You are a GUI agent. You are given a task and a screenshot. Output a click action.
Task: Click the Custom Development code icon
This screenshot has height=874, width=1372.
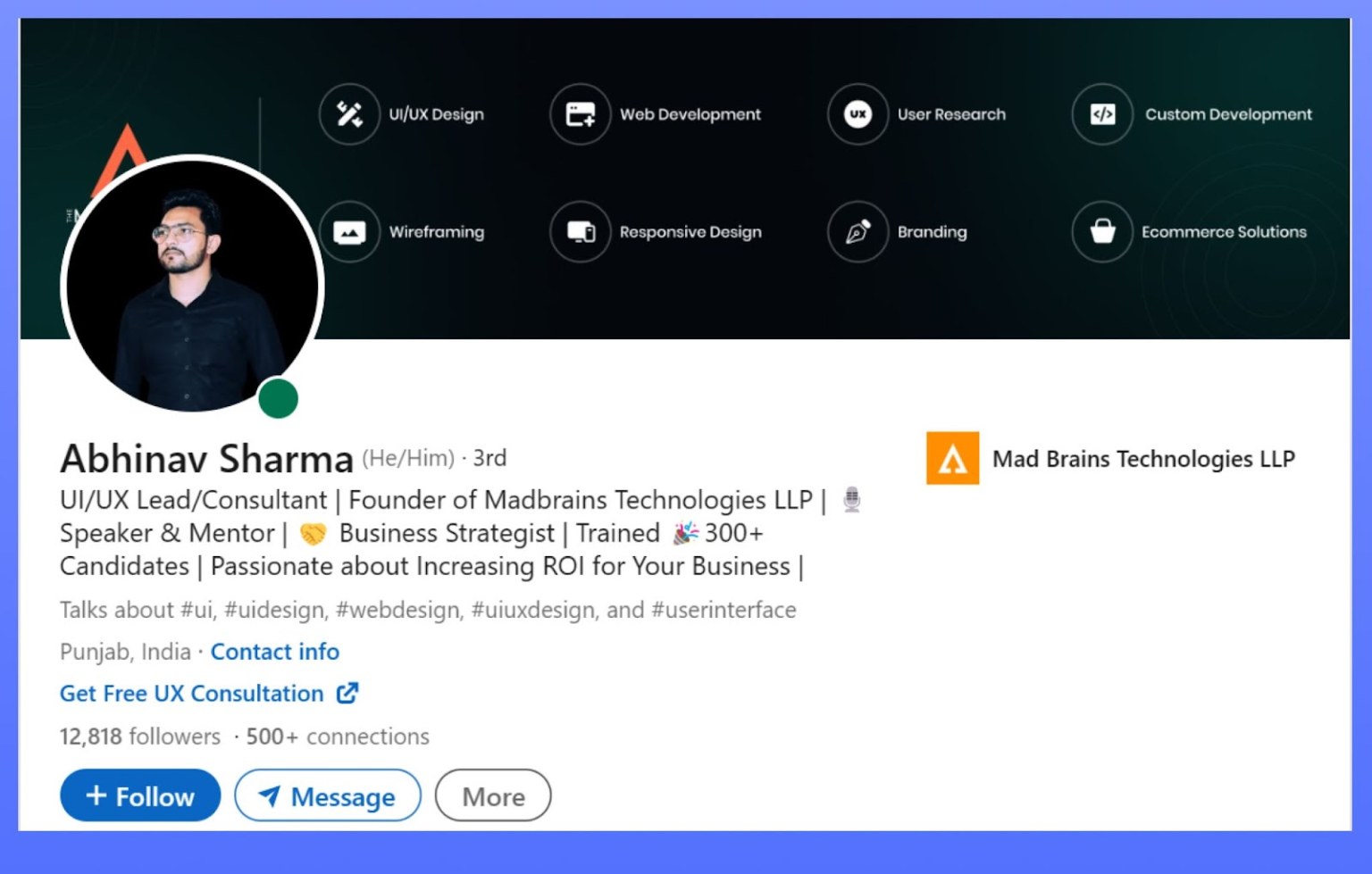click(x=1101, y=113)
